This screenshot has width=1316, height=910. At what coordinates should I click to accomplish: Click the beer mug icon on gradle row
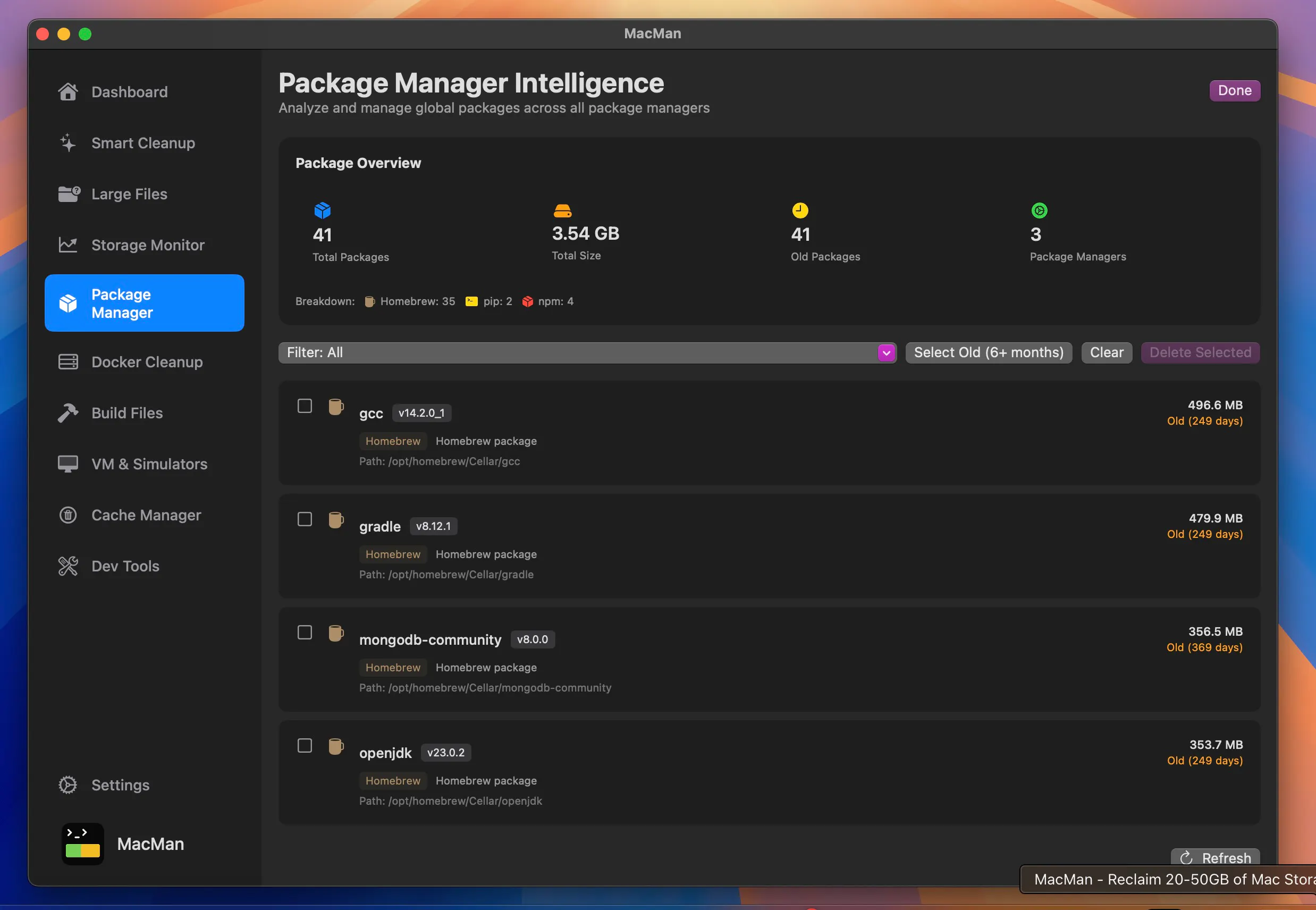(x=336, y=520)
